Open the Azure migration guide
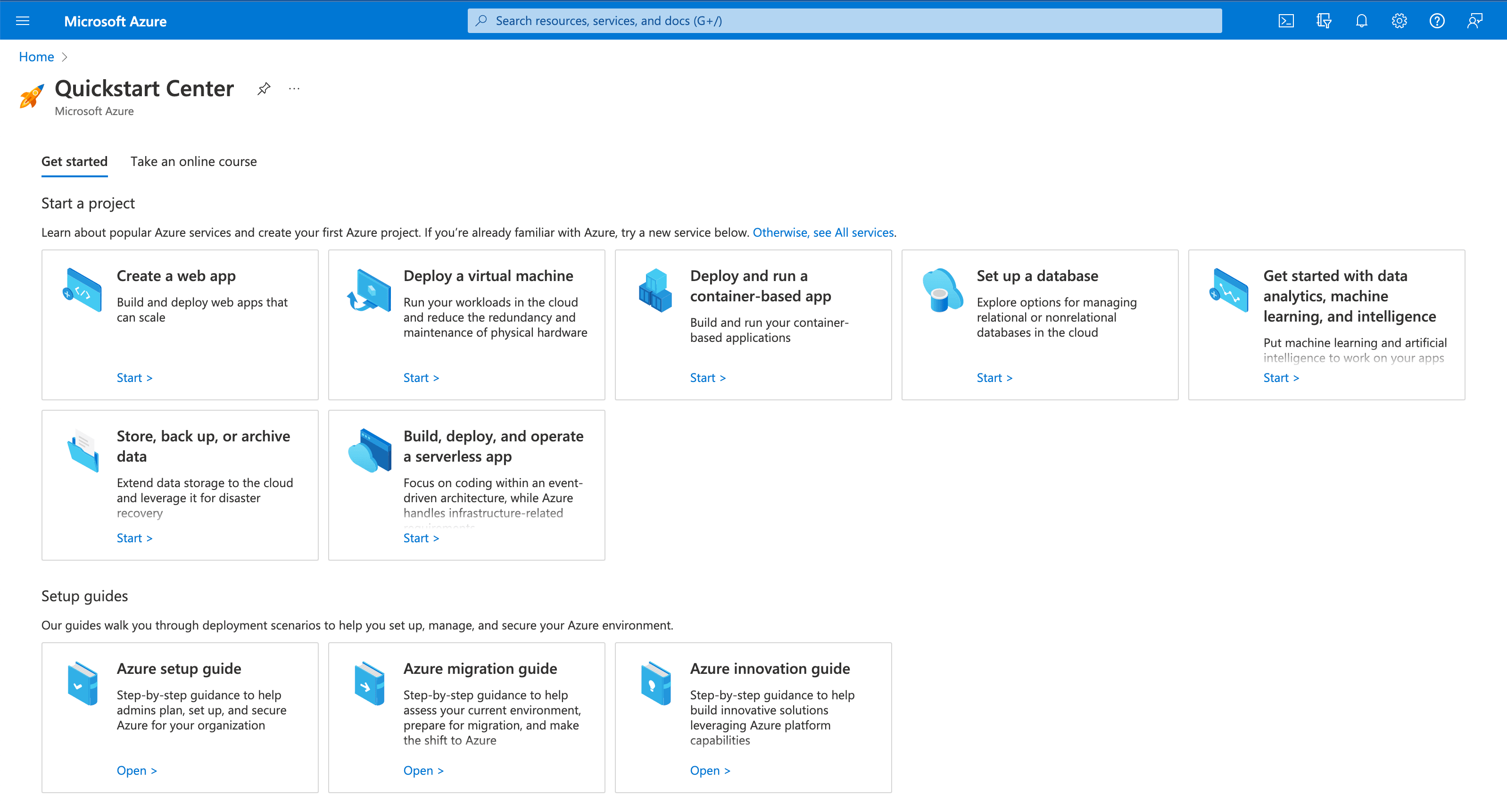 423,770
